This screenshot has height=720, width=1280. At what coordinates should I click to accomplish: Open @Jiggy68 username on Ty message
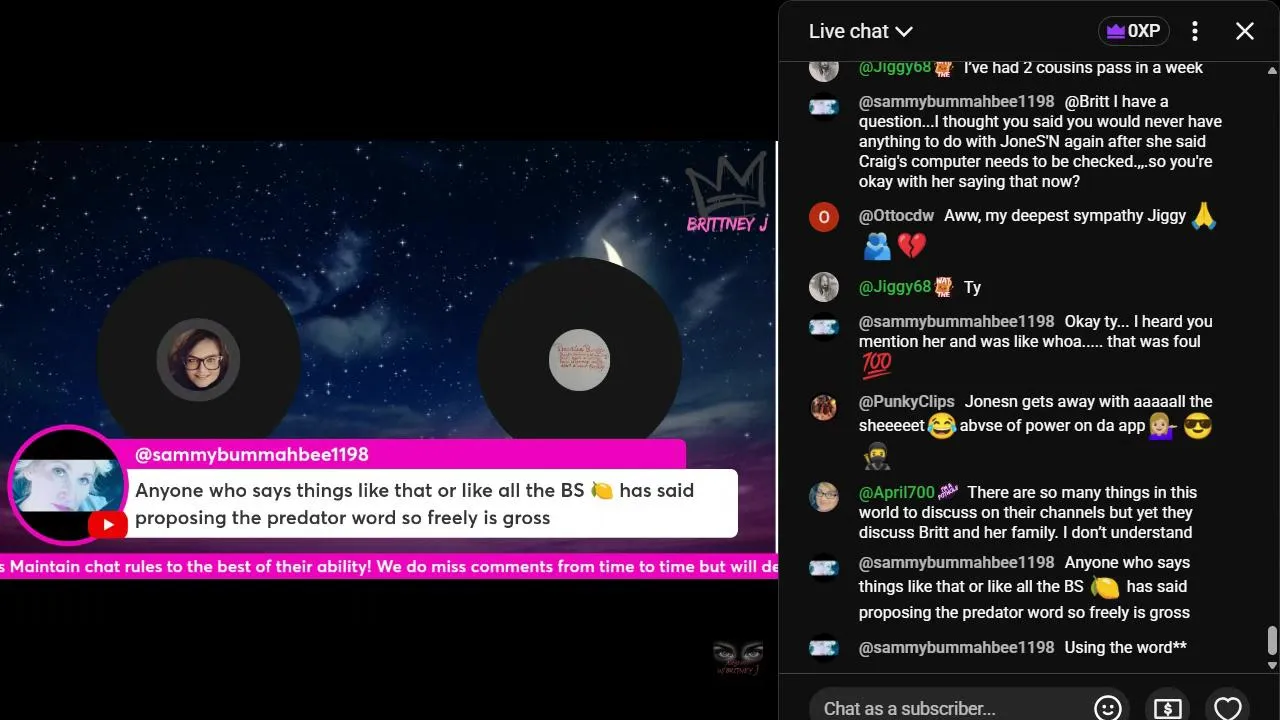tap(895, 287)
